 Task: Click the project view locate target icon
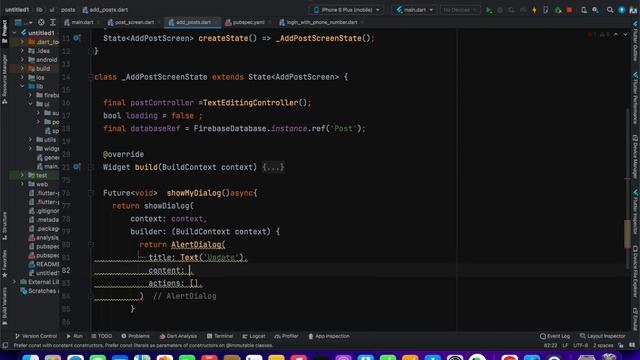(41, 22)
